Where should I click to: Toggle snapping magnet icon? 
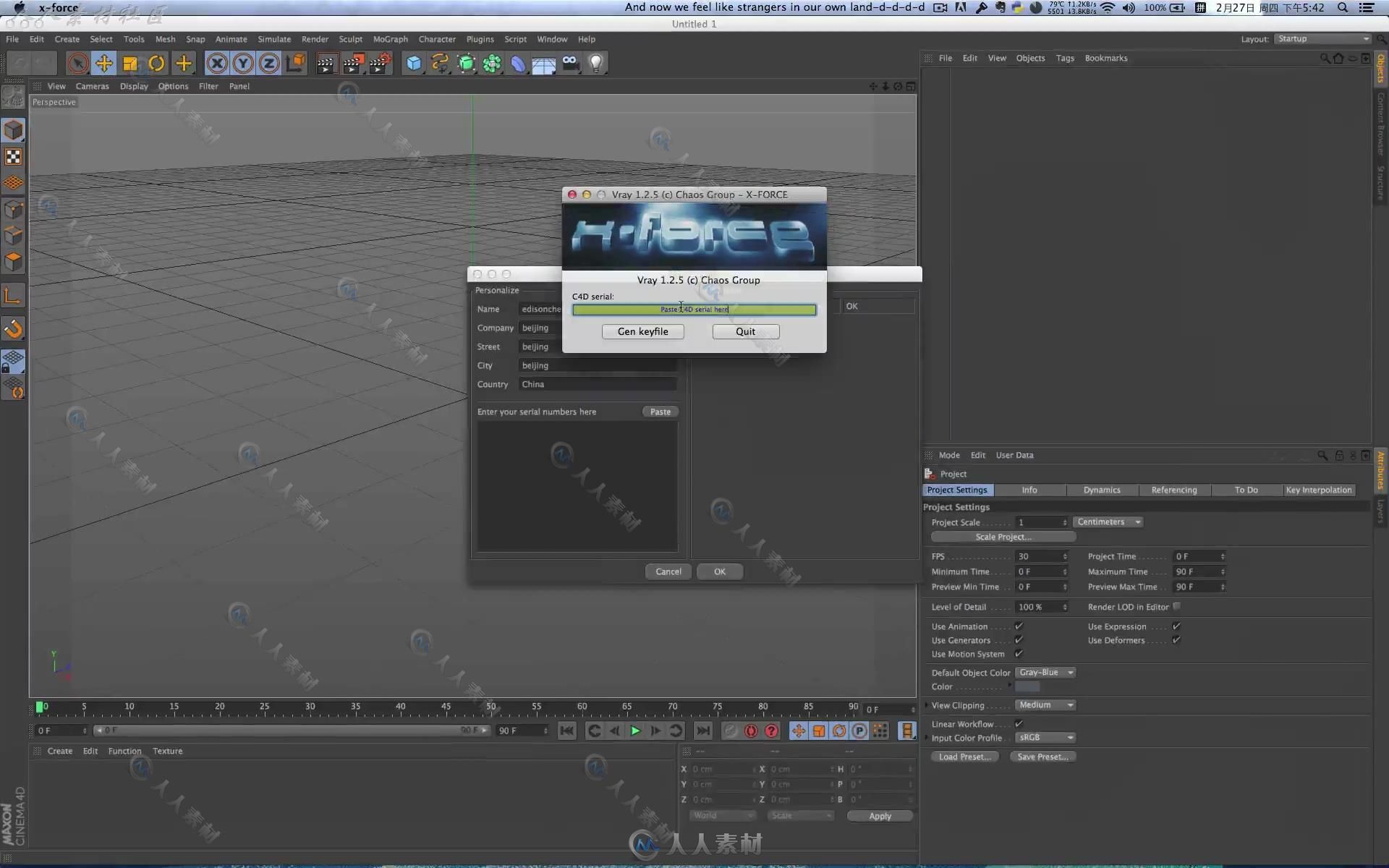(x=14, y=329)
